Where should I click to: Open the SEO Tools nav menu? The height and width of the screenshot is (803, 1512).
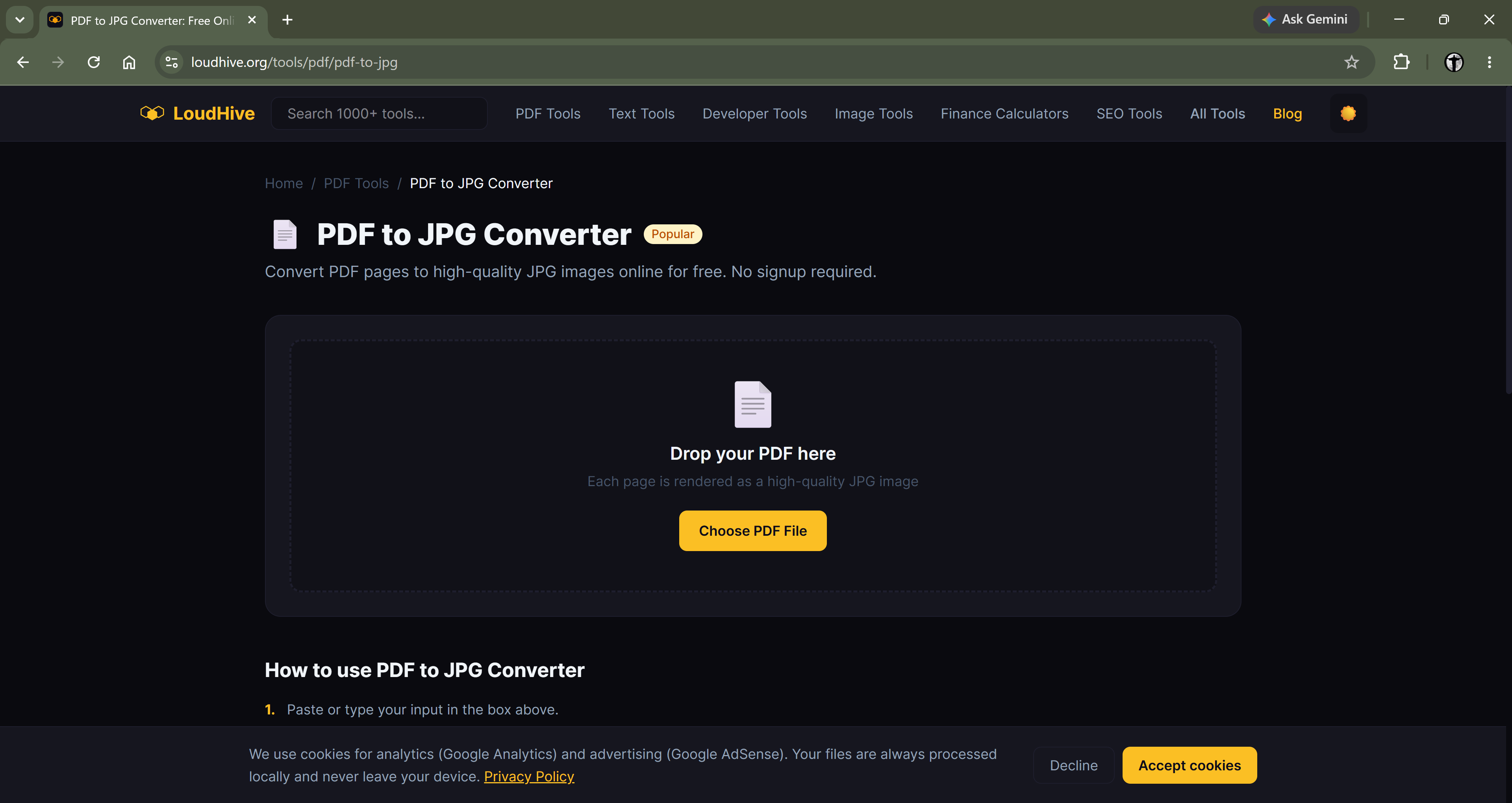tap(1129, 113)
